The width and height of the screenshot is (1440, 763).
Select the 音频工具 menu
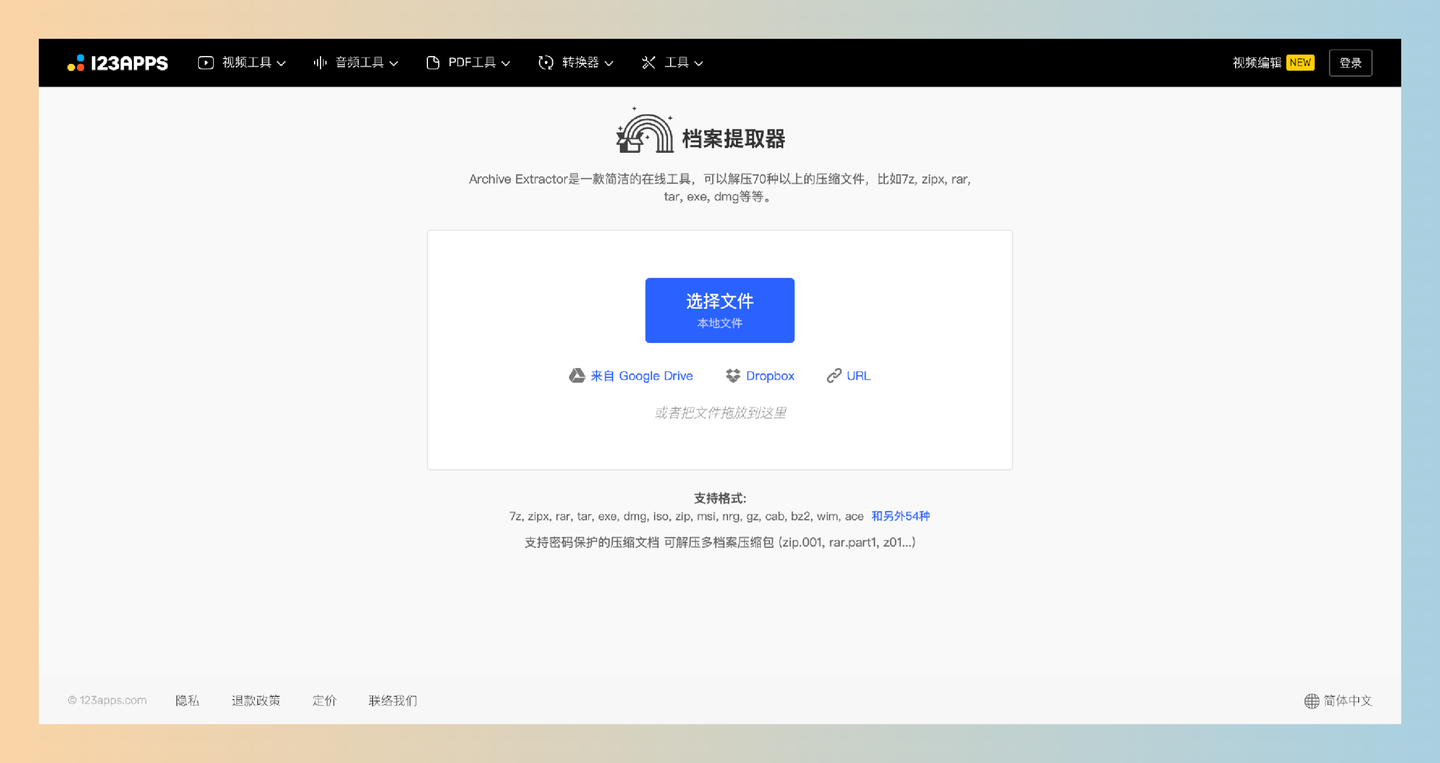356,62
